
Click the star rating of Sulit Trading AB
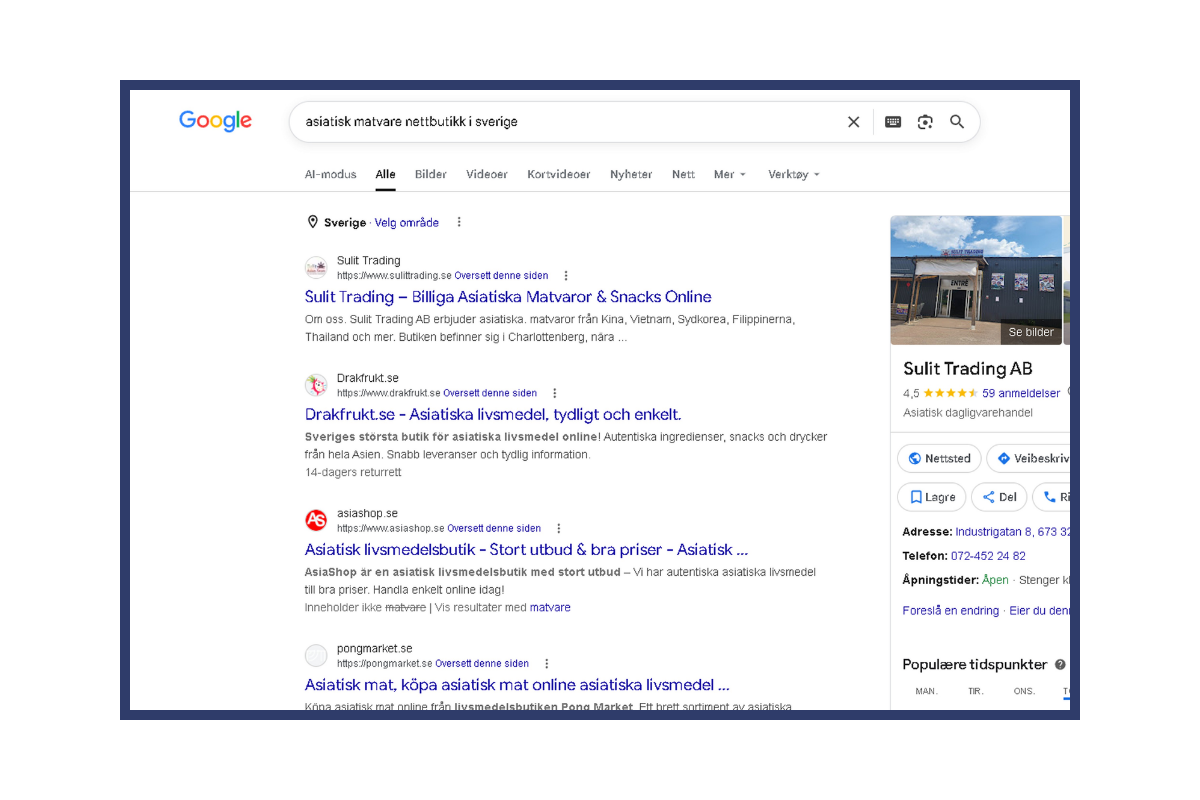(x=950, y=393)
